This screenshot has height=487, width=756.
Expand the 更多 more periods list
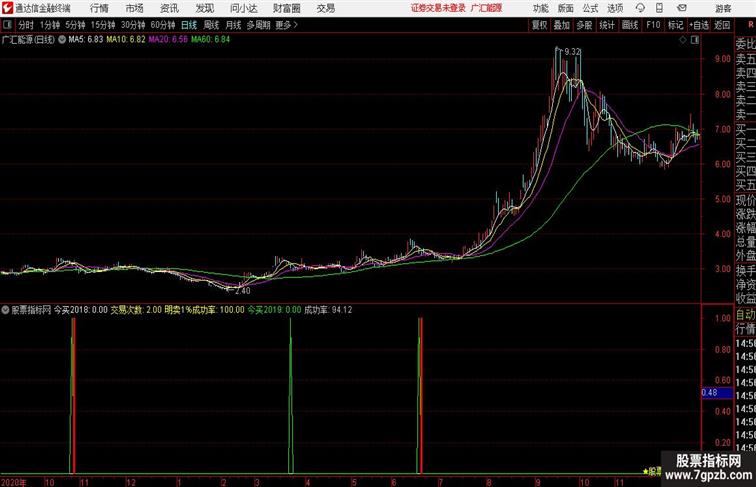[286, 25]
